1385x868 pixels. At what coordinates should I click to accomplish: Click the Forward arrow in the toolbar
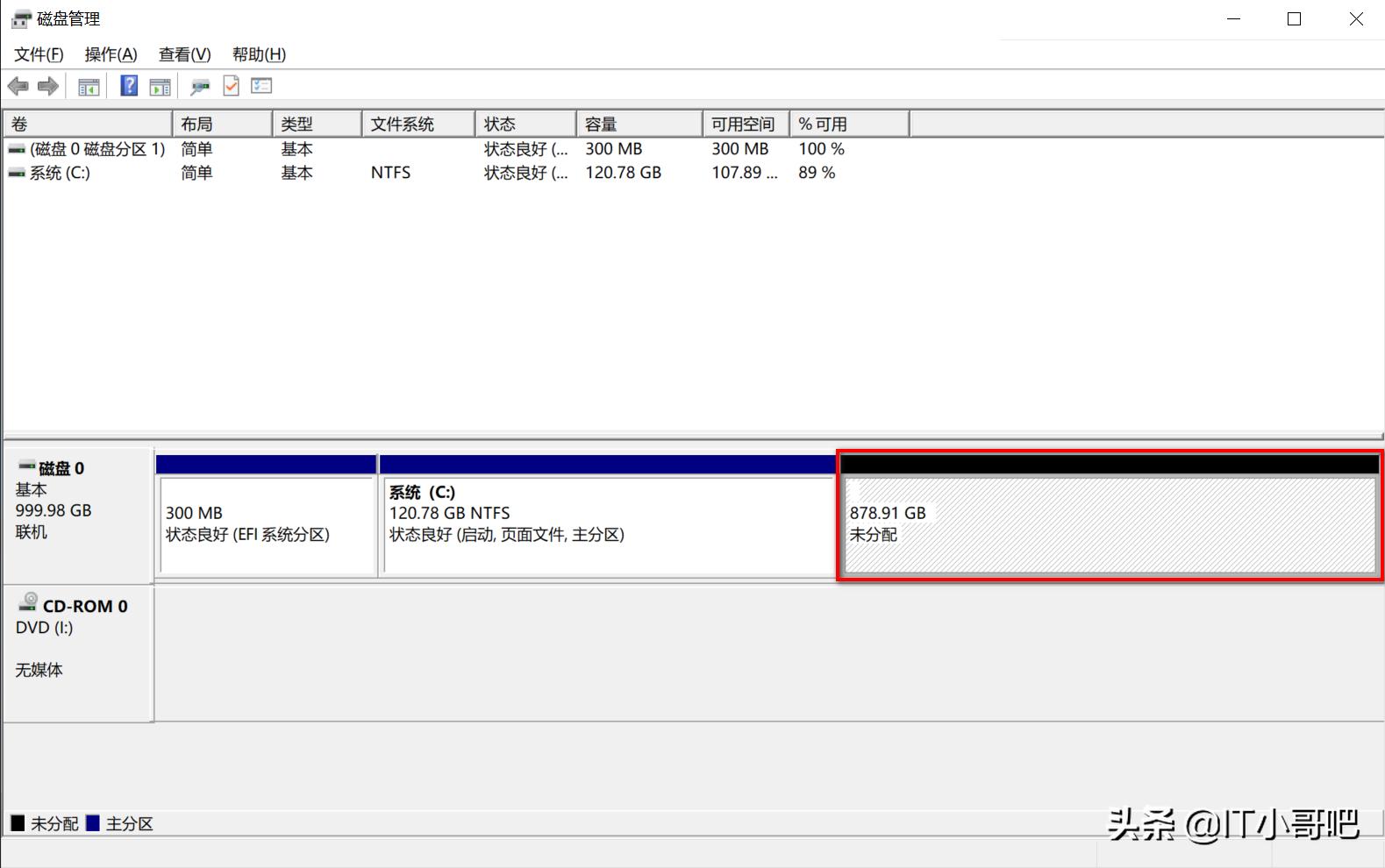(x=48, y=86)
